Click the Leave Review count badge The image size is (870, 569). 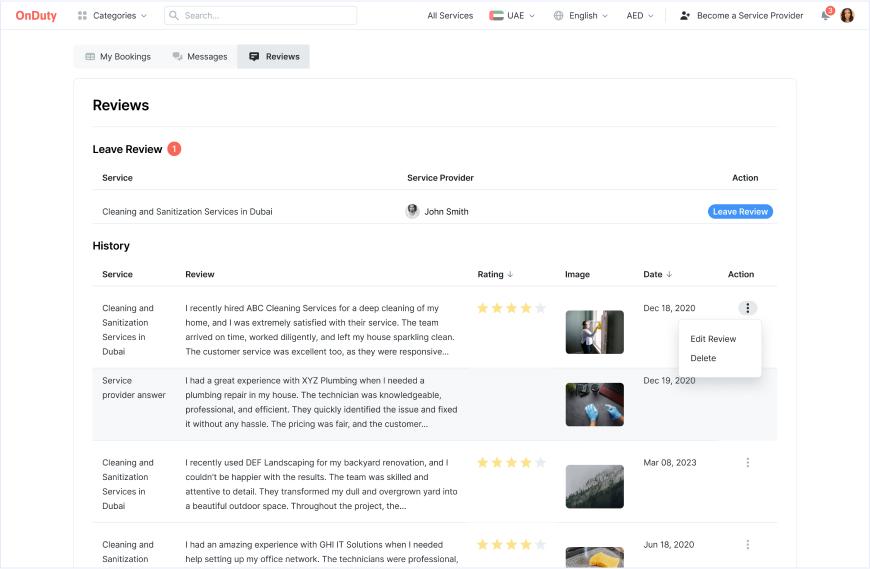point(174,149)
